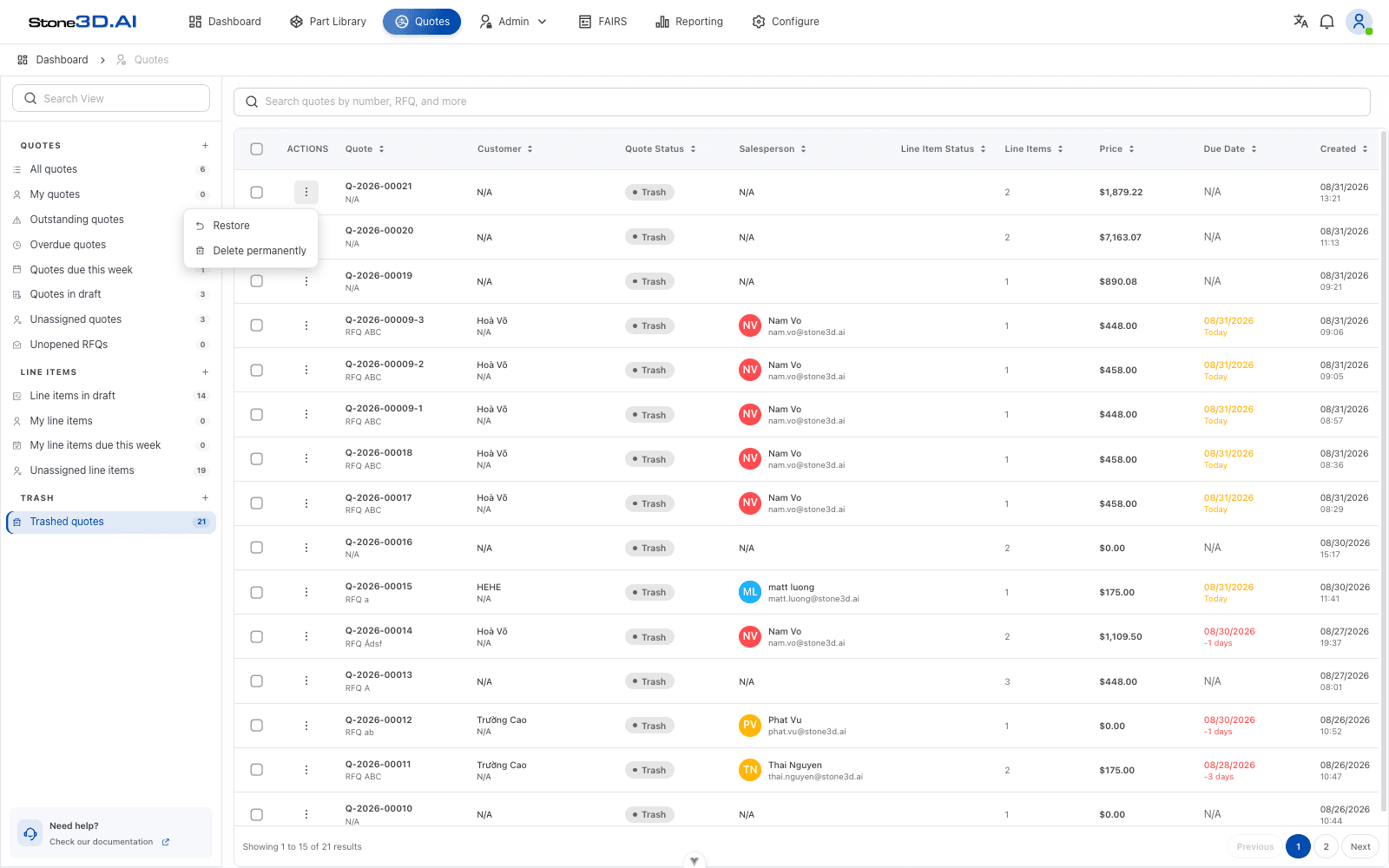The width and height of the screenshot is (1389, 868).
Task: Open actions menu for Q-2026-00015
Action: [306, 592]
